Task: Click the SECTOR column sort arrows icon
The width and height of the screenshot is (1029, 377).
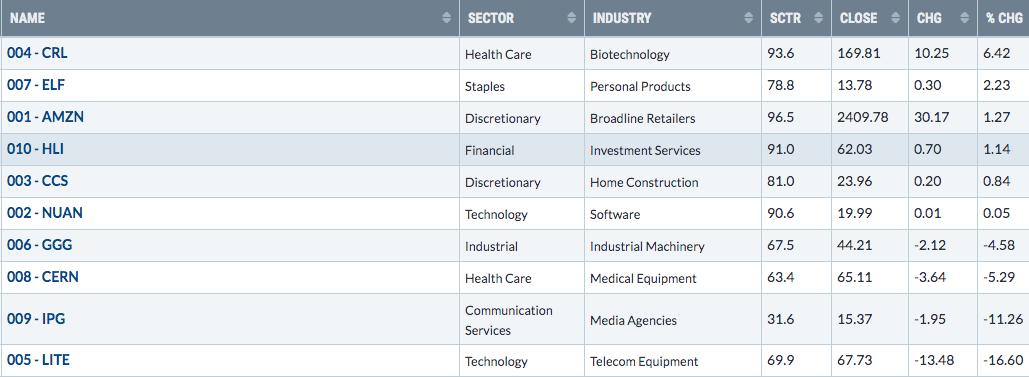Action: click(x=572, y=18)
